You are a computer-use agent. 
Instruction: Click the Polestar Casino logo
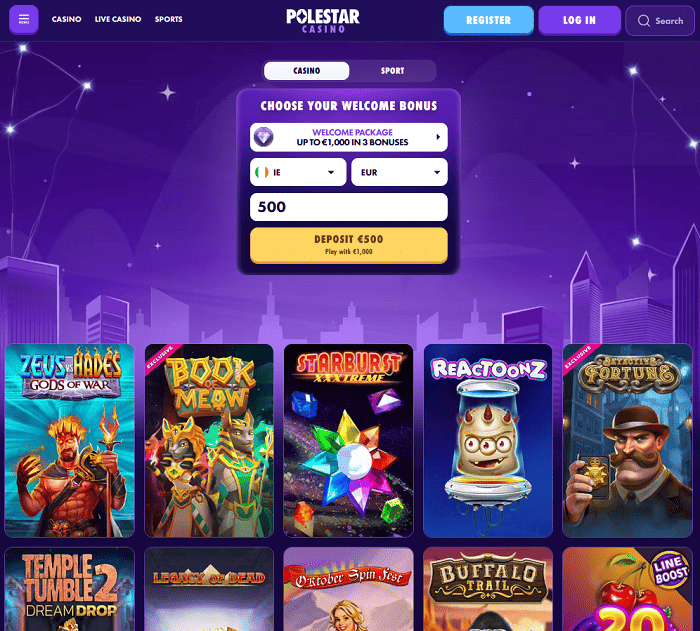323,21
